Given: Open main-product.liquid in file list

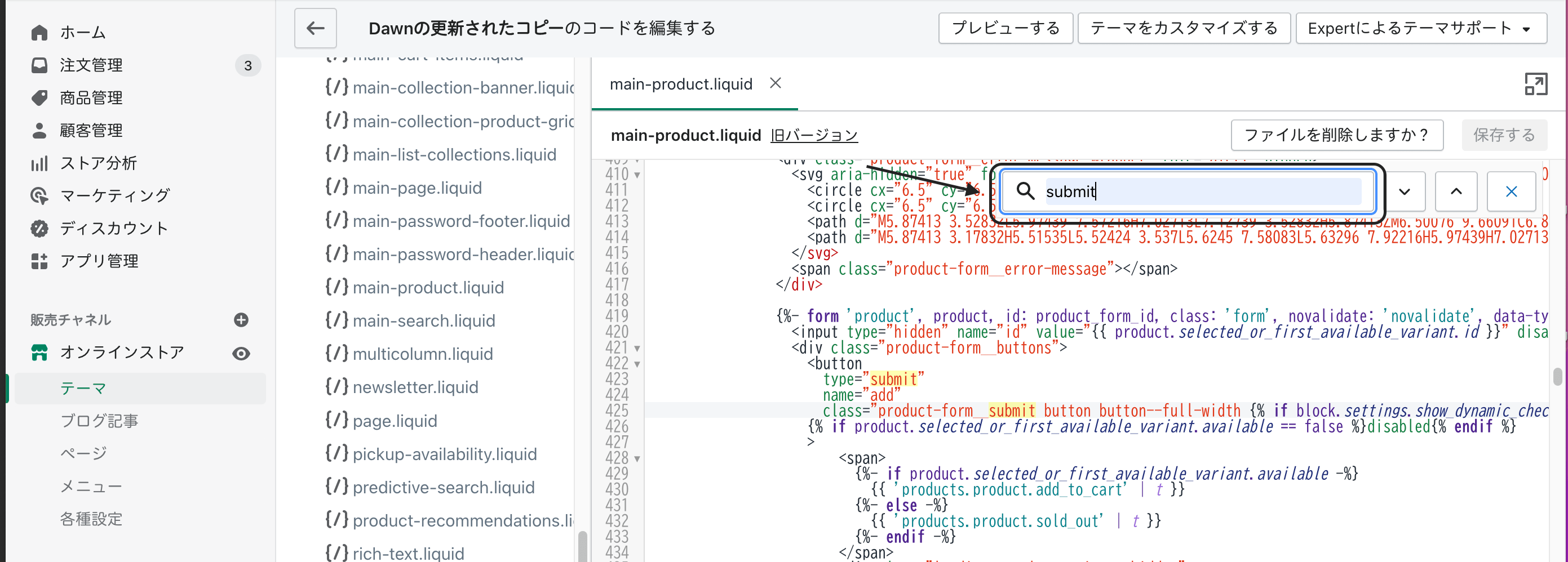Looking at the screenshot, I should point(428,287).
